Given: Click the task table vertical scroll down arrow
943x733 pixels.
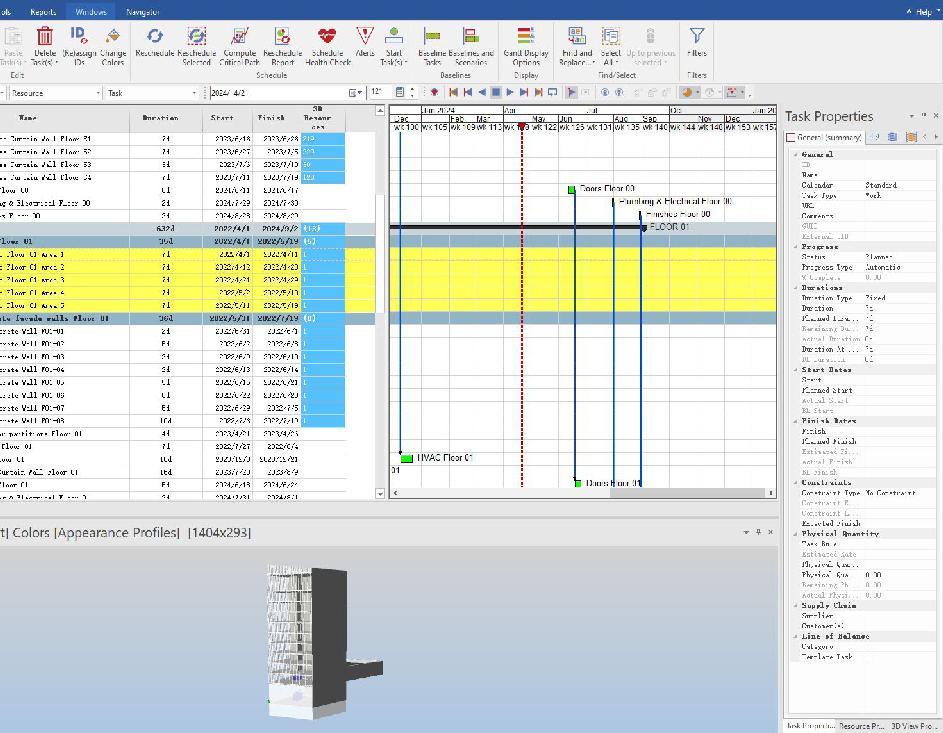Looking at the screenshot, I should pyautogui.click(x=379, y=494).
